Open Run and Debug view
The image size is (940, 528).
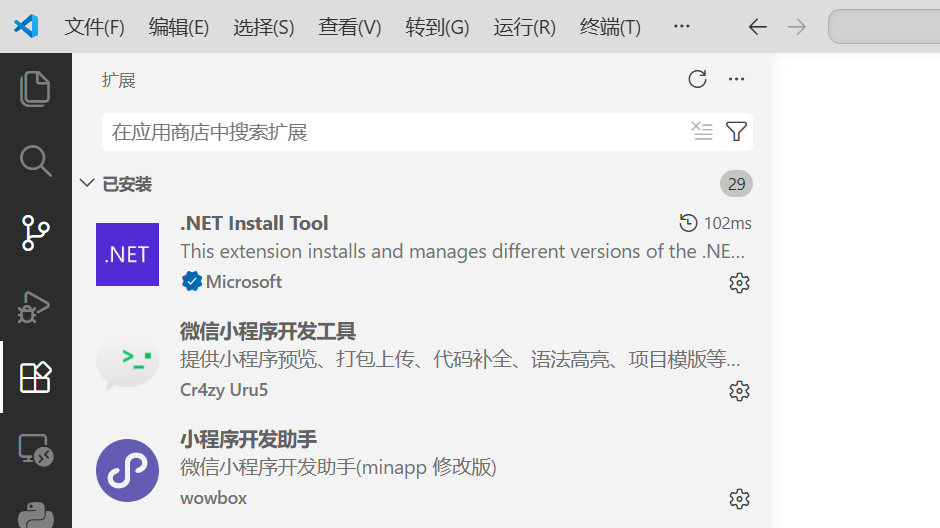coord(34,306)
